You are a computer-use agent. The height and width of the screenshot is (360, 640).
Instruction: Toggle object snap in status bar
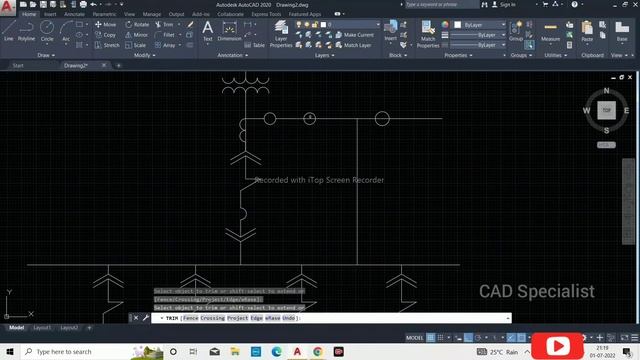coord(521,338)
